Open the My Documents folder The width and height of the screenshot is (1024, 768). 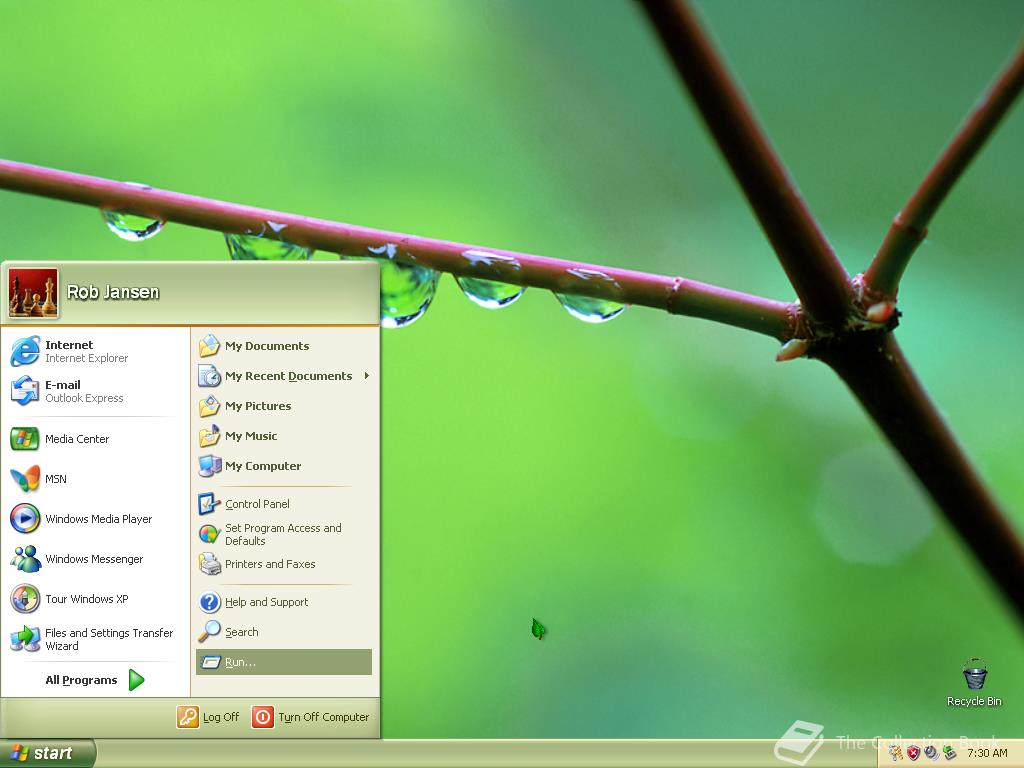(284, 345)
